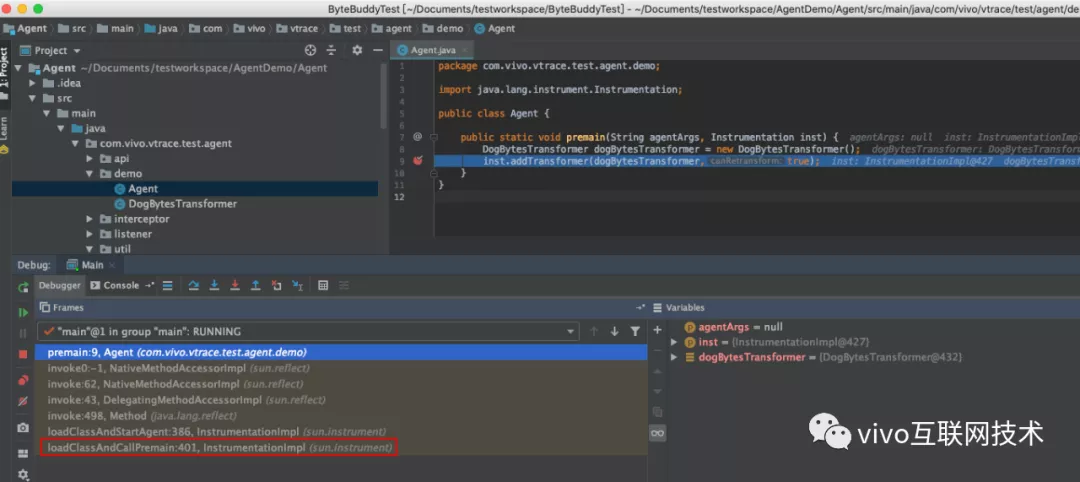Expand the api package
Screen dimensions: 1080x482
pos(90,159)
